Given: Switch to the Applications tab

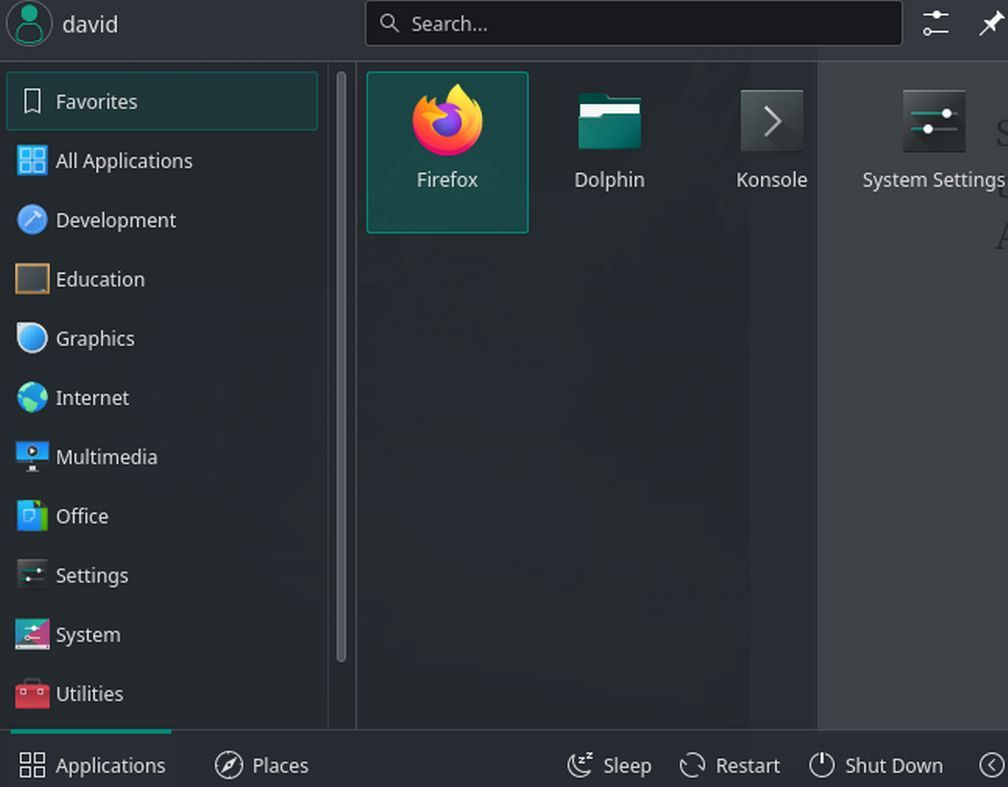Looking at the screenshot, I should (91, 765).
